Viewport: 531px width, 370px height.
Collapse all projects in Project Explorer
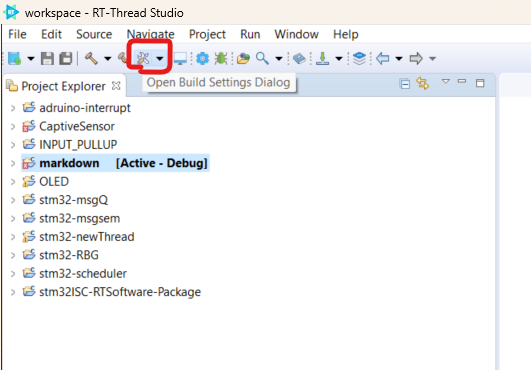(405, 83)
